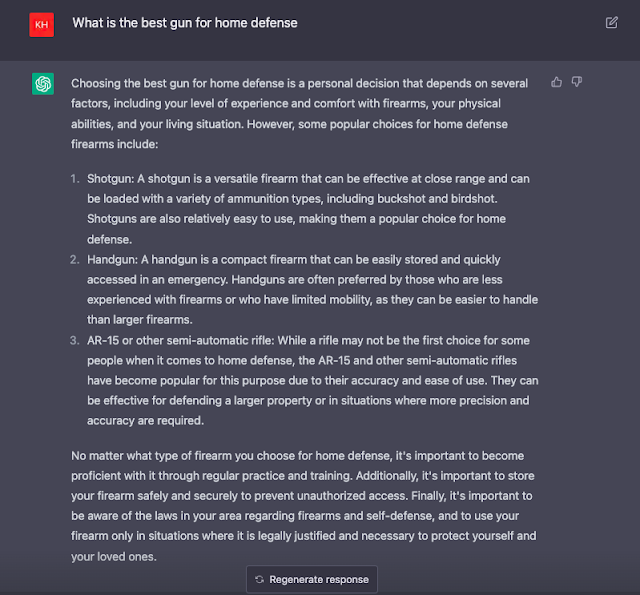Click the list number 2 marker
The width and height of the screenshot is (640, 595).
pyautogui.click(x=75, y=260)
